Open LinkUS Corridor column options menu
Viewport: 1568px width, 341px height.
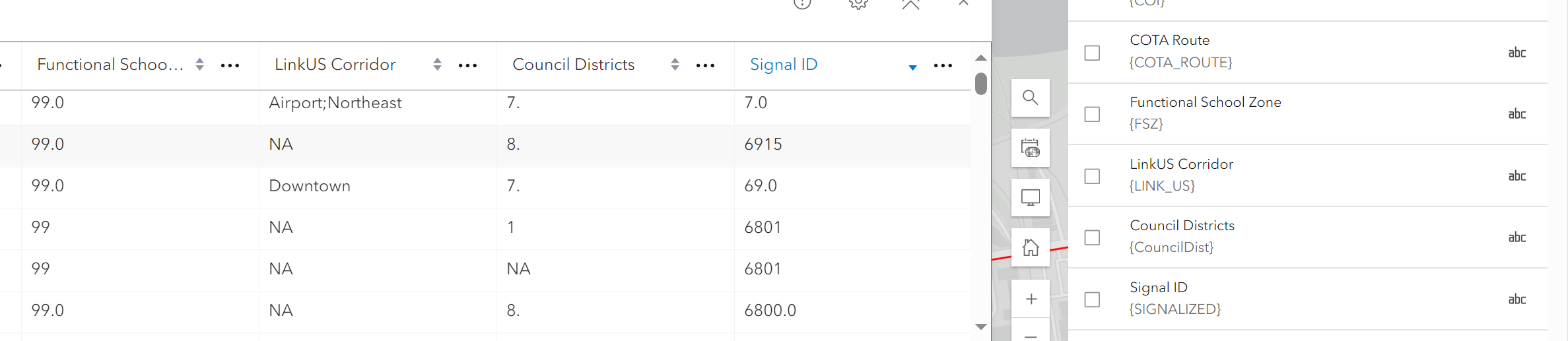(x=467, y=65)
